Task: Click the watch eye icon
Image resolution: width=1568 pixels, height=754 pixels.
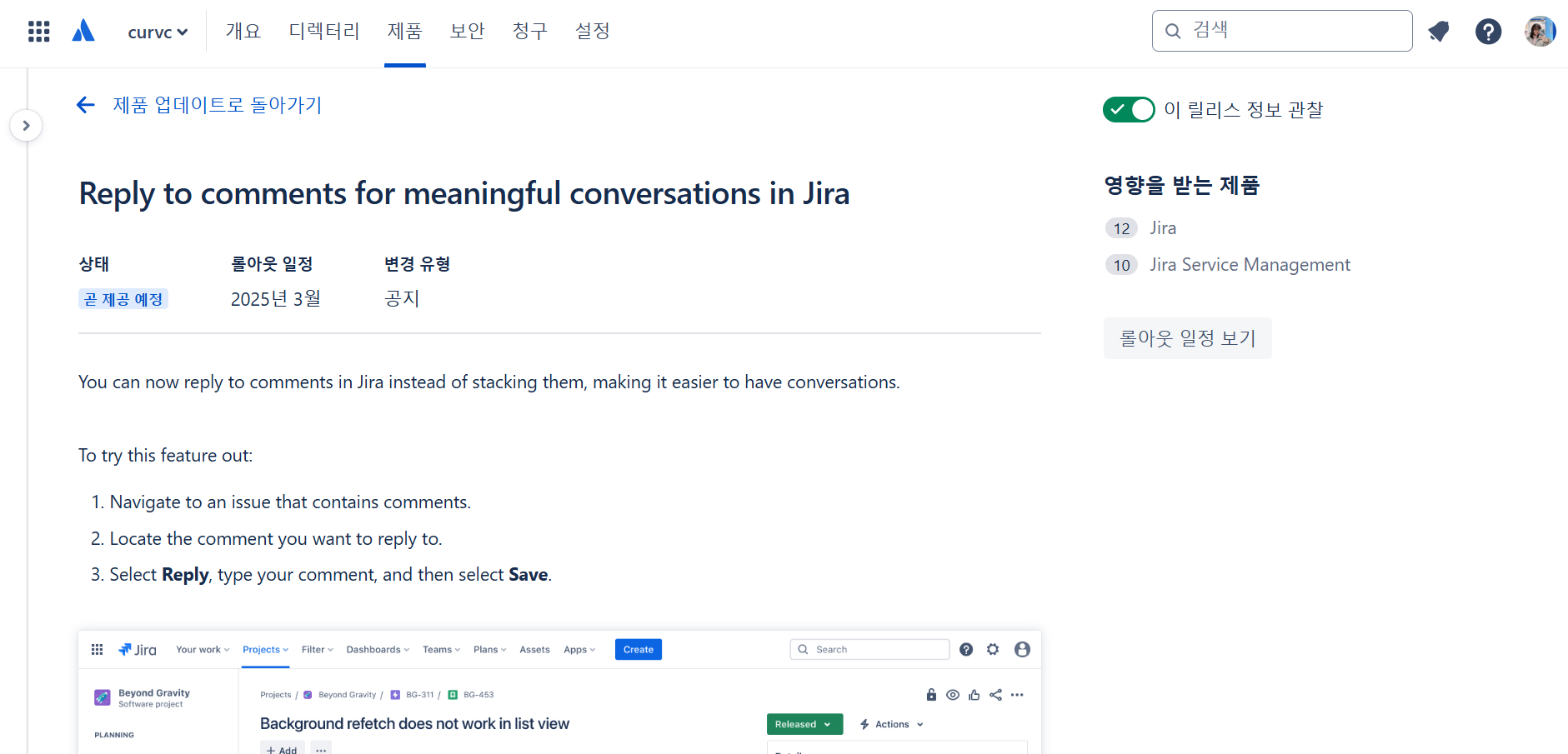Action: [953, 695]
